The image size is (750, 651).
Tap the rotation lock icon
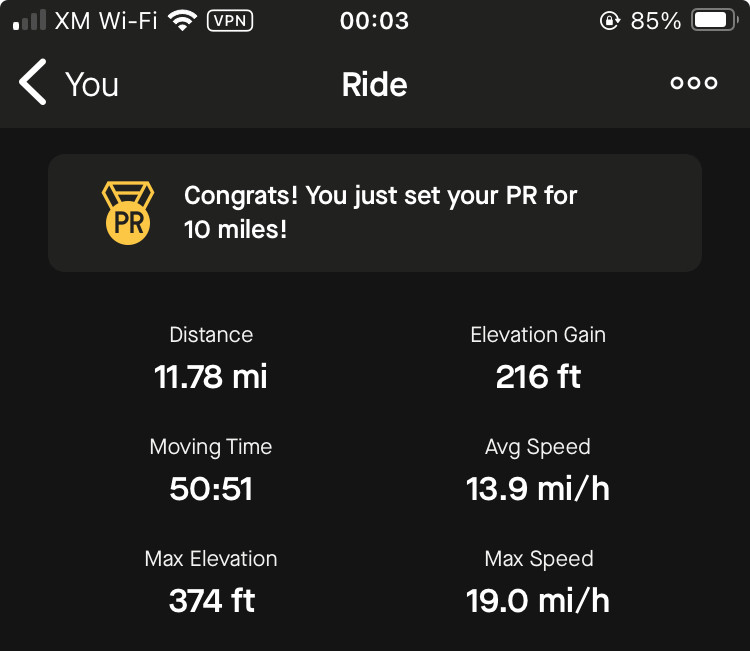[x=609, y=21]
